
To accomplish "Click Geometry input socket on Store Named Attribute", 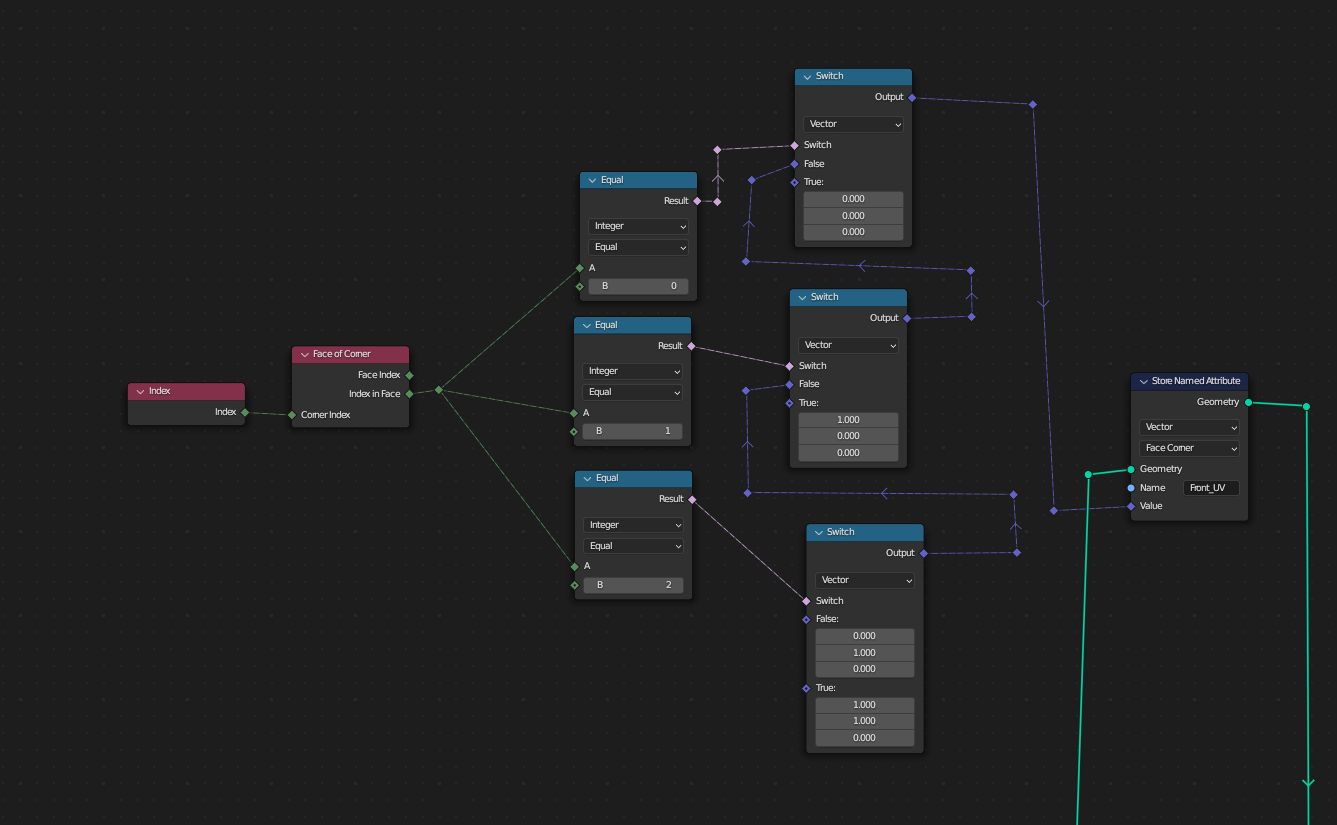I will click(x=1131, y=469).
